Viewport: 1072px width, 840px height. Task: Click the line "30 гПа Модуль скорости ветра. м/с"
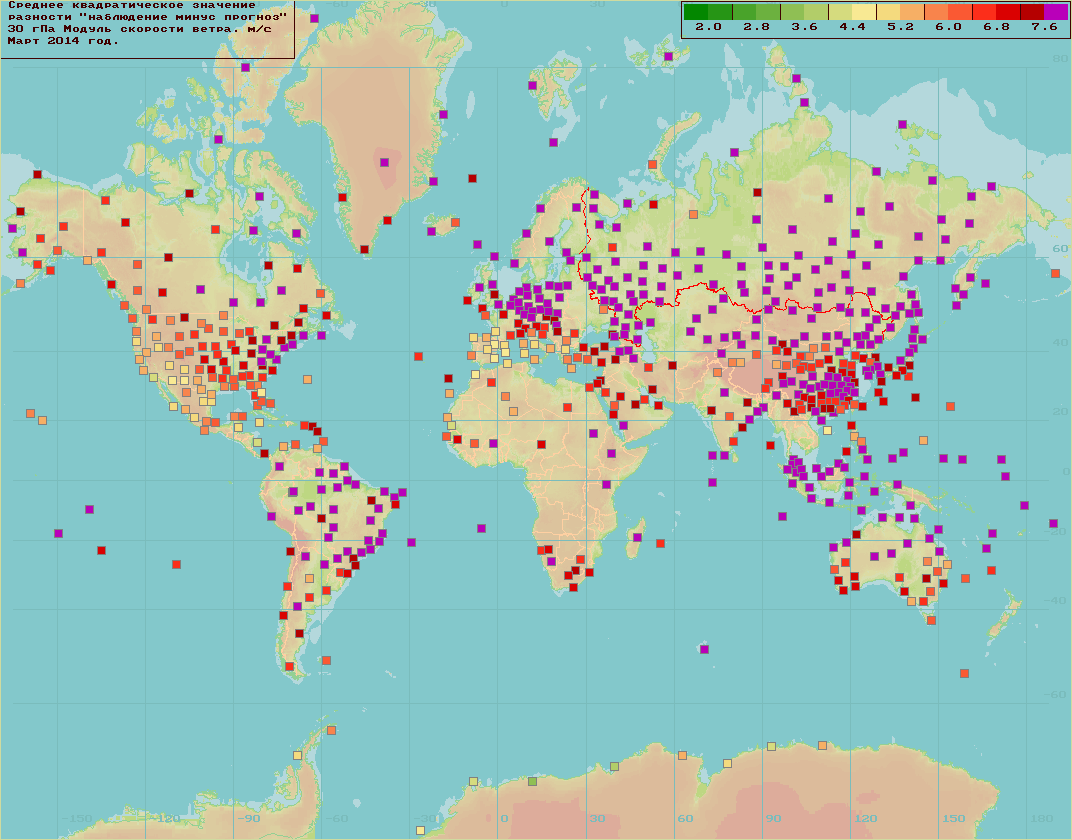139,29
